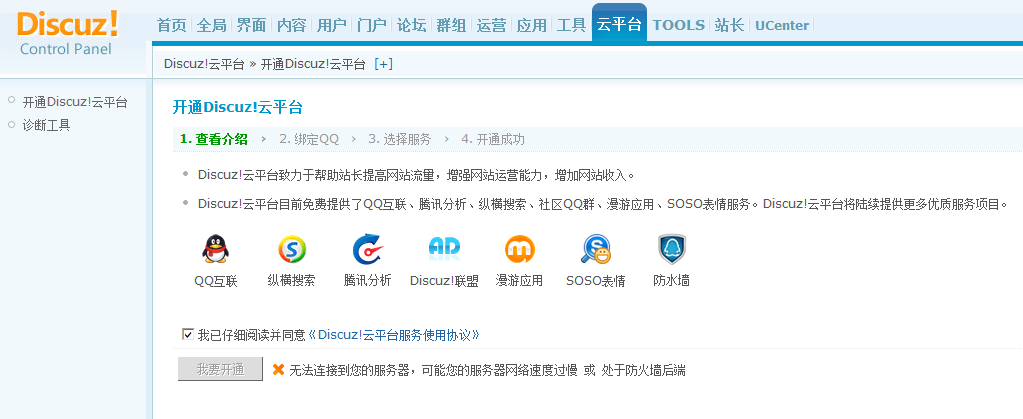Image resolution: width=1023 pixels, height=419 pixels.
Task: Go to the 用户 tab
Action: tap(331, 25)
